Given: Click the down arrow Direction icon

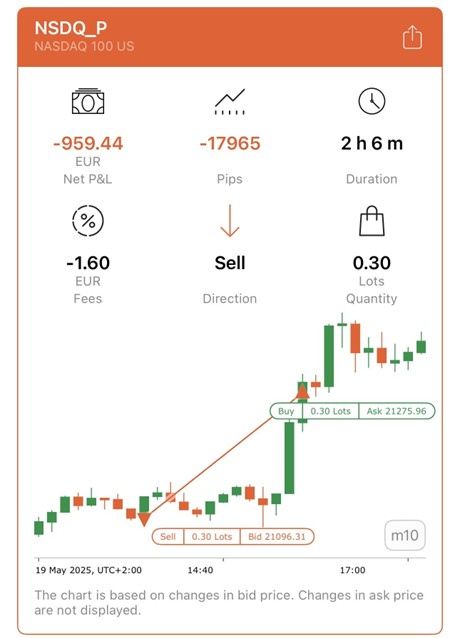Looking at the screenshot, I should click(230, 221).
